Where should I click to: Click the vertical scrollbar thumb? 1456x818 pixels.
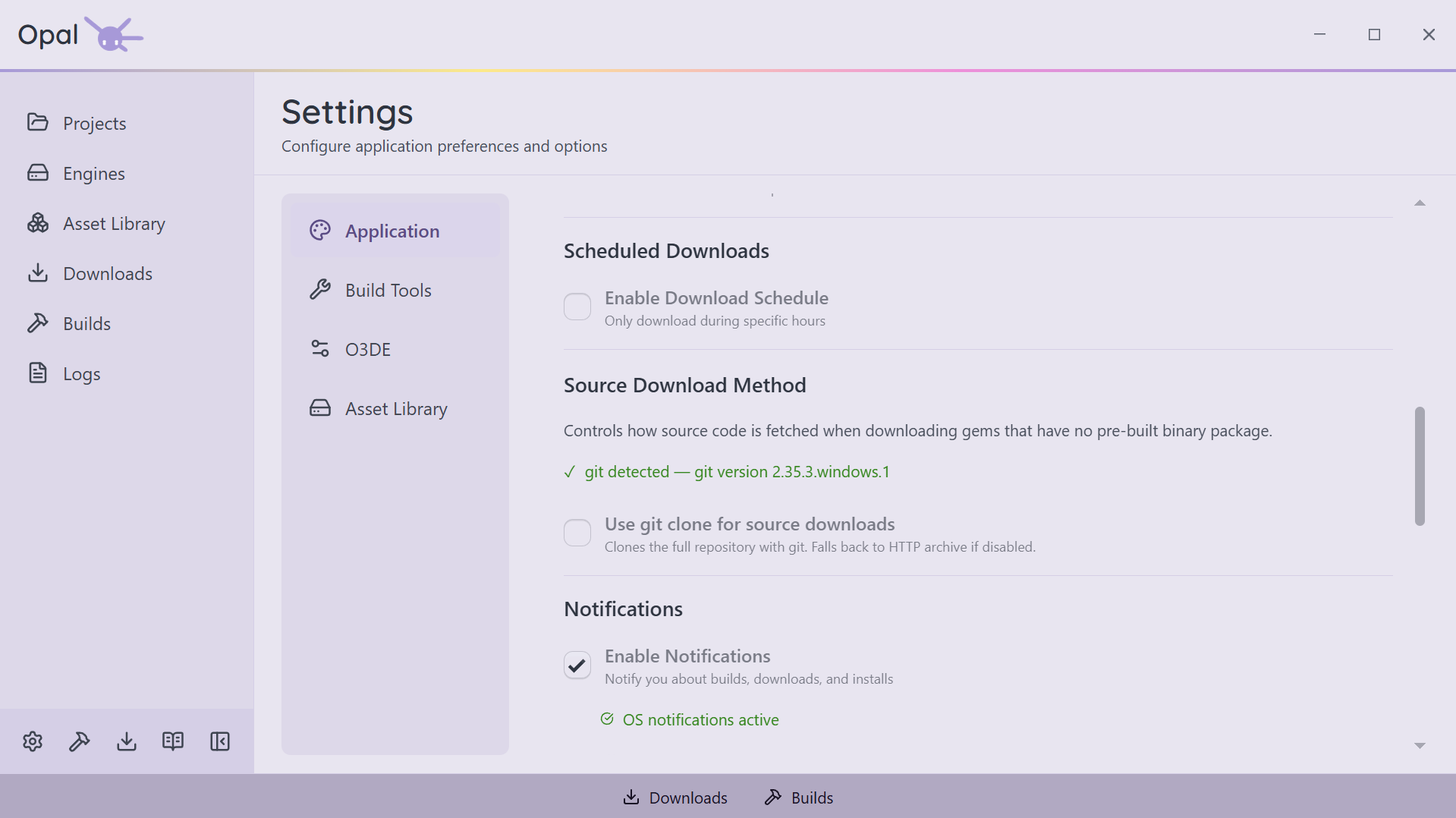pos(1420,466)
